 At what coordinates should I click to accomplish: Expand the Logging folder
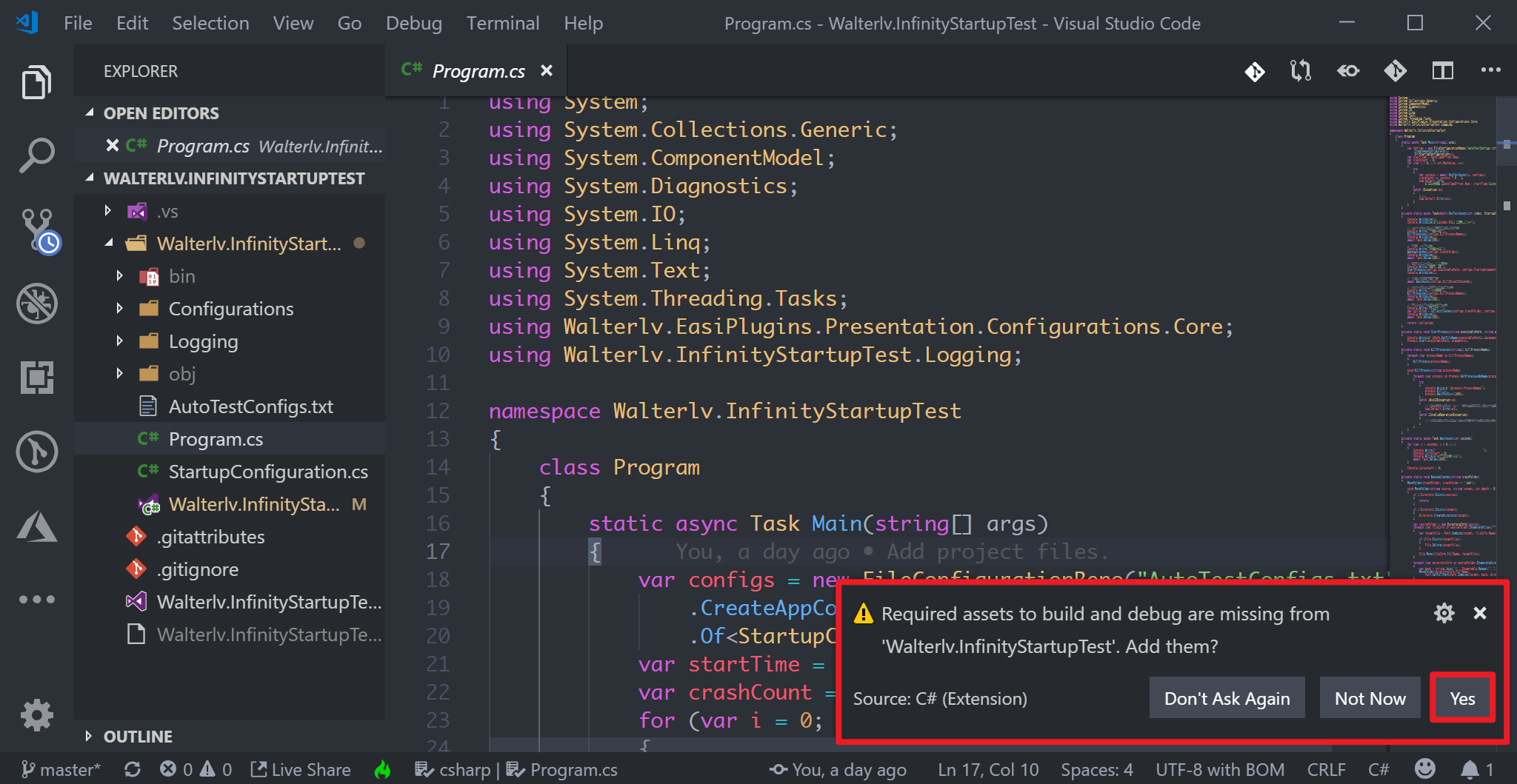[203, 341]
